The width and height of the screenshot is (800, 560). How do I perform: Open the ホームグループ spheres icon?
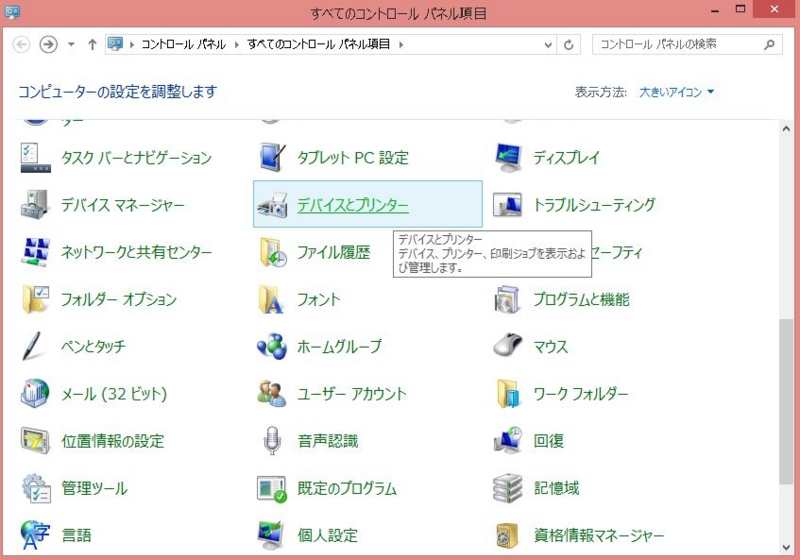click(272, 346)
